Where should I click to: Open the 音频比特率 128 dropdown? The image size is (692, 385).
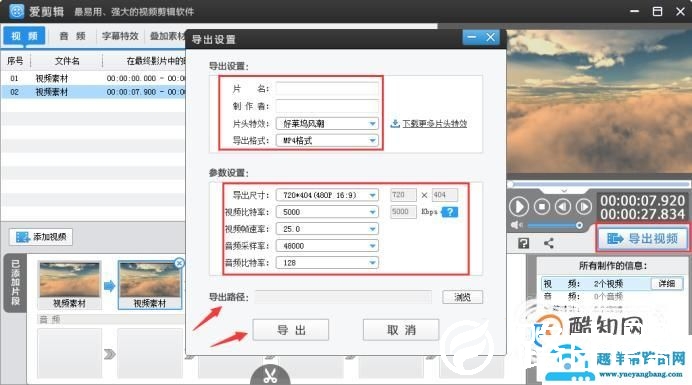(x=327, y=263)
